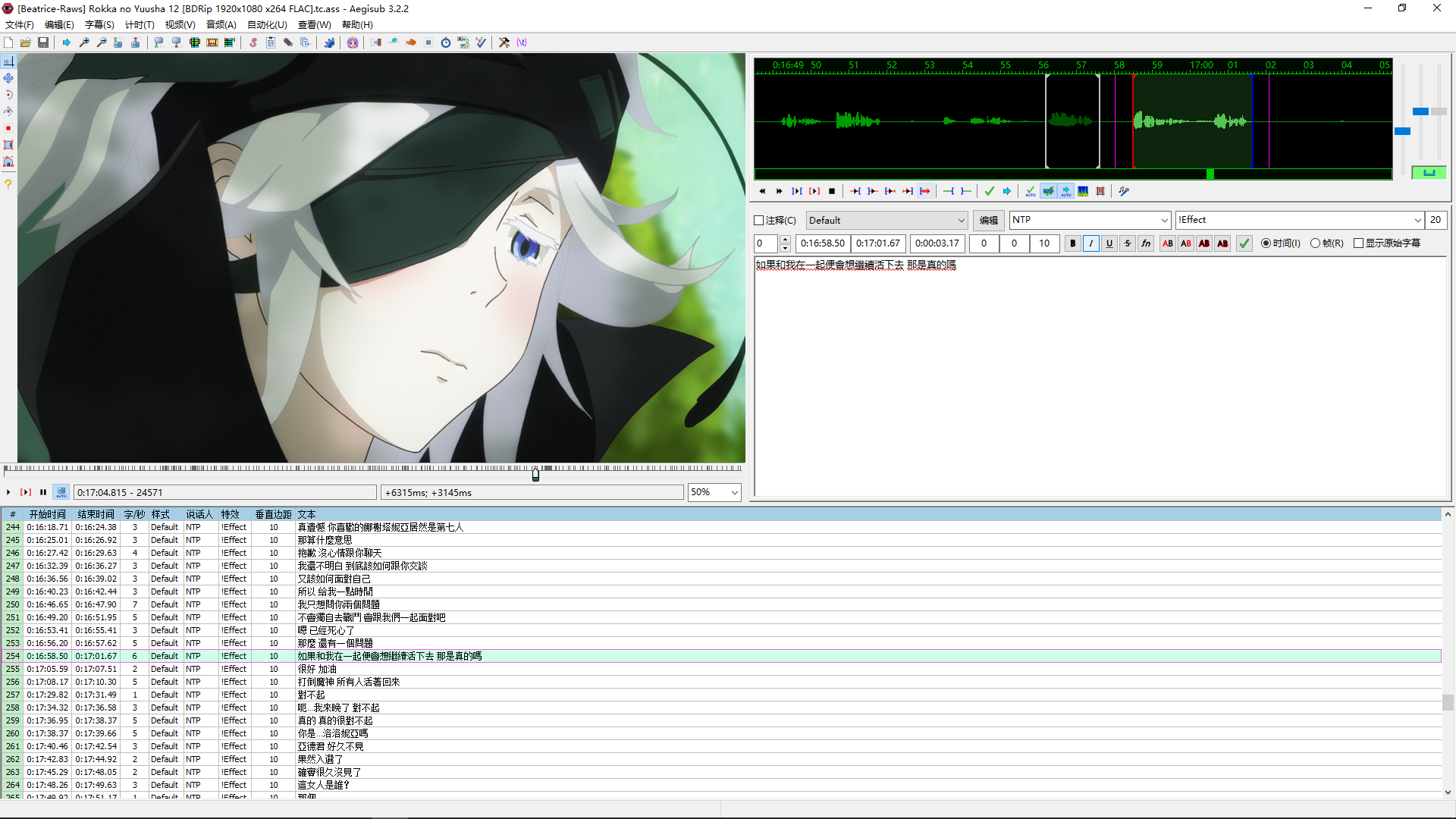Image resolution: width=1456 pixels, height=819 pixels.
Task: Open the Styles Manager icon
Action: tap(253, 42)
